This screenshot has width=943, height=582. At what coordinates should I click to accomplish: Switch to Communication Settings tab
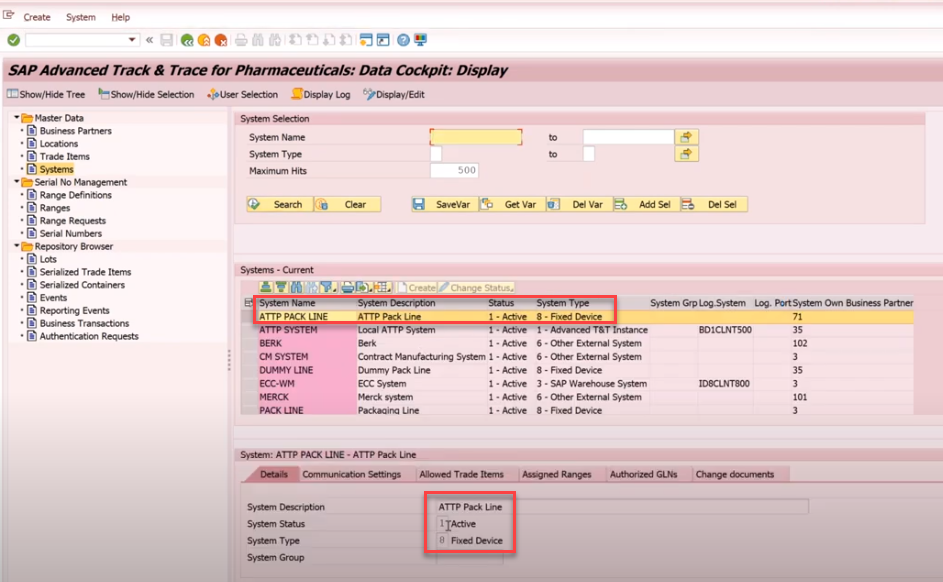pyautogui.click(x=351, y=474)
